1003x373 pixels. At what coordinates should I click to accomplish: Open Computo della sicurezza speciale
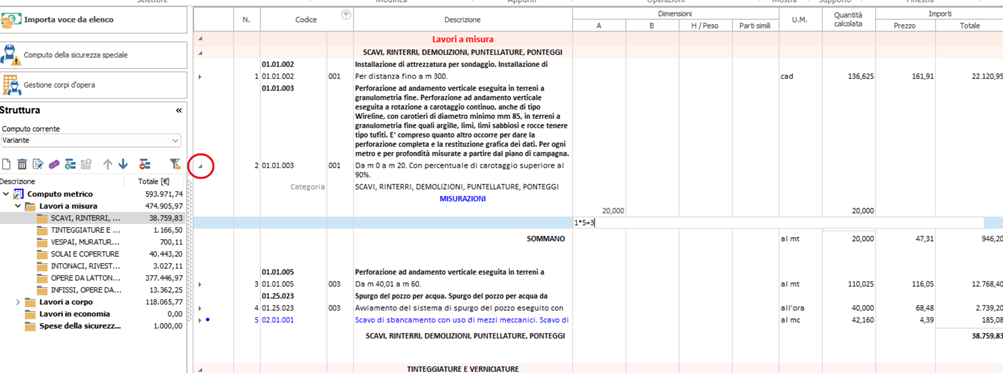93,55
